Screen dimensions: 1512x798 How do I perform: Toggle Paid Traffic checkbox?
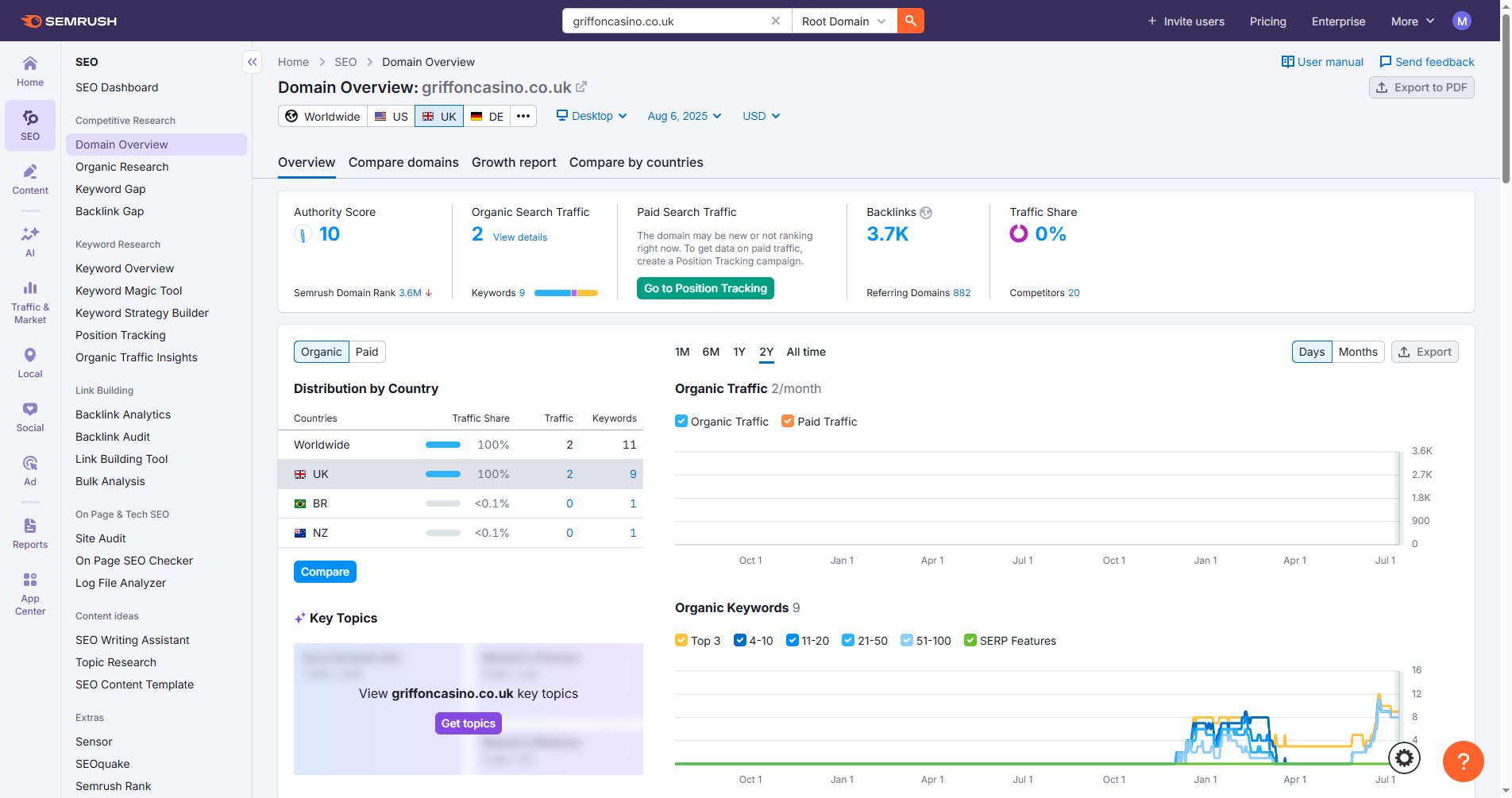788,421
